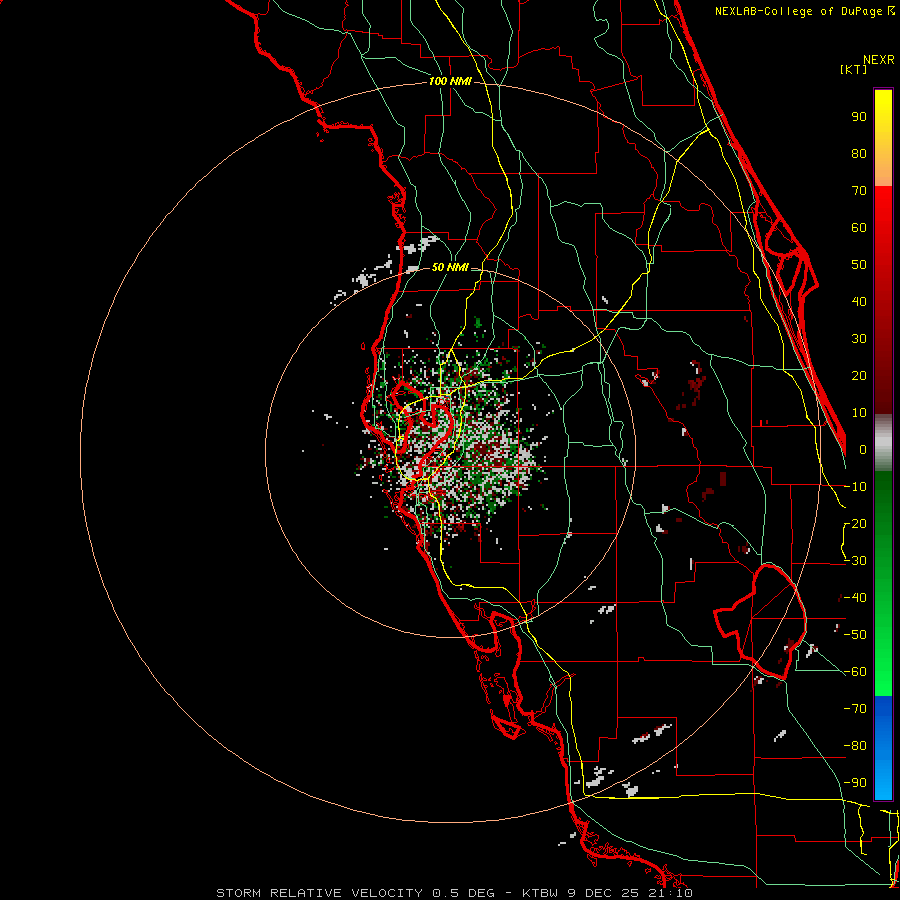Pick the red outbound segment of color scale
This screenshot has height=900, width=900.
[x=883, y=300]
